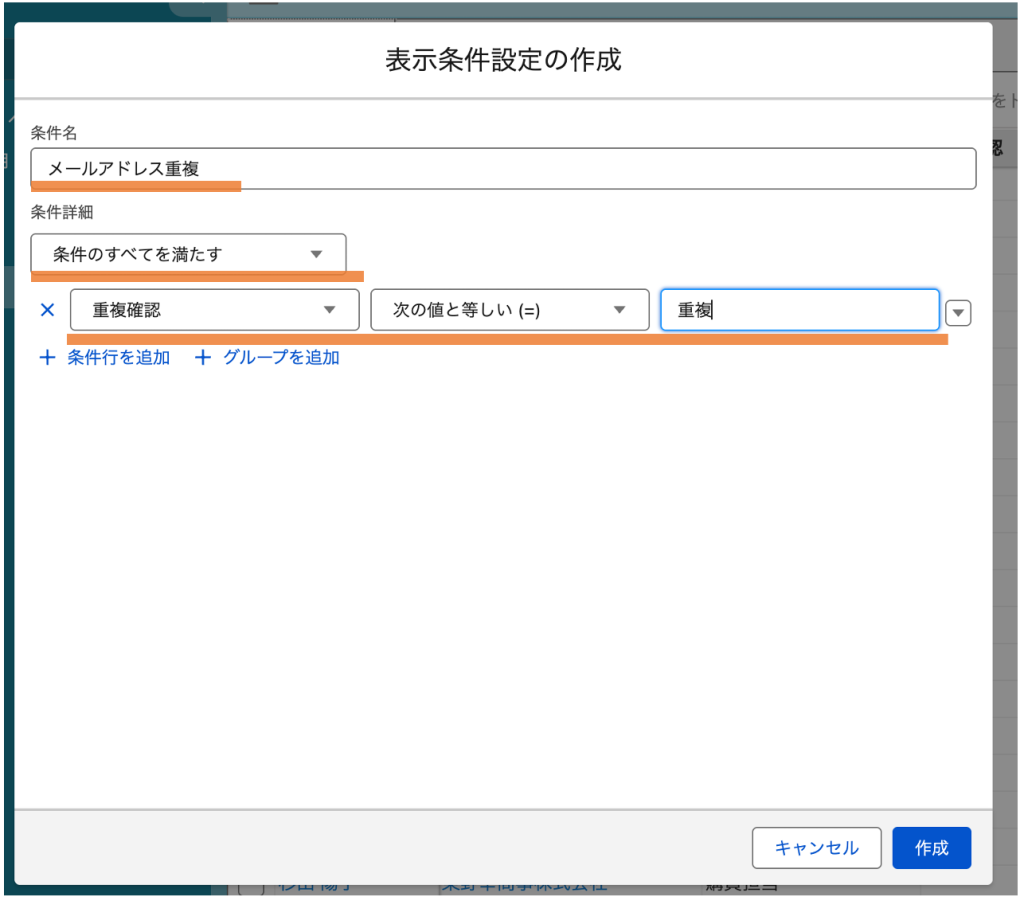Click the arrow on 次の値と等しい operator selector
Screen dimensions: 1024x897
click(620, 310)
